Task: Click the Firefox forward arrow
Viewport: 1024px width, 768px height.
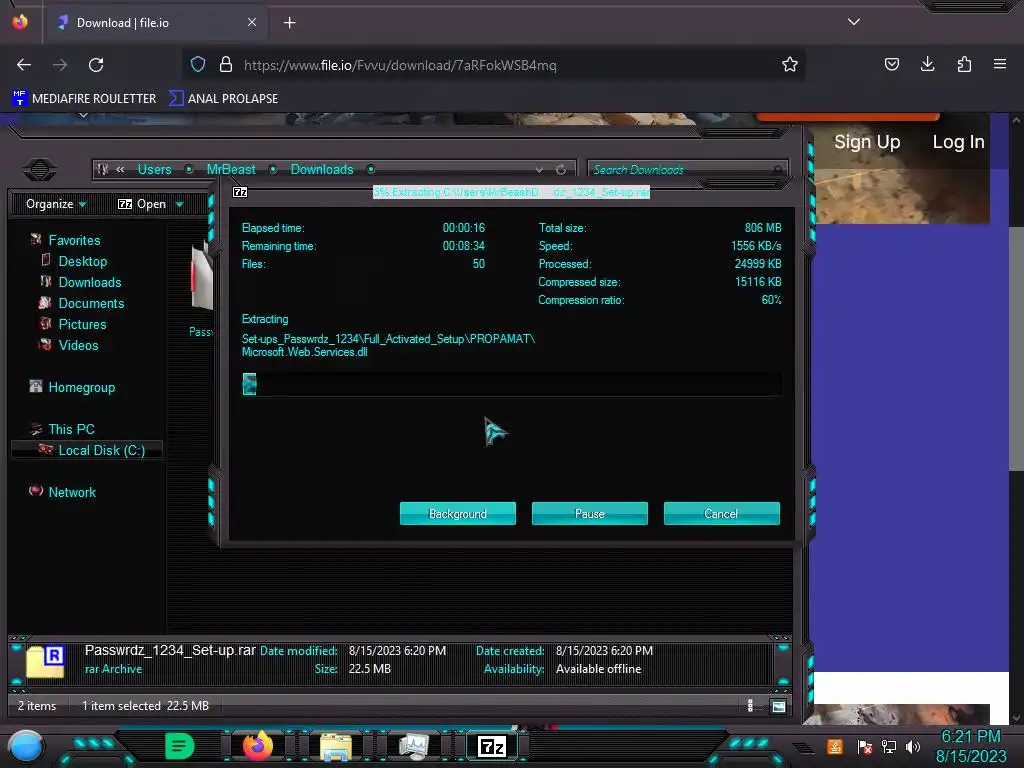Action: (60, 65)
